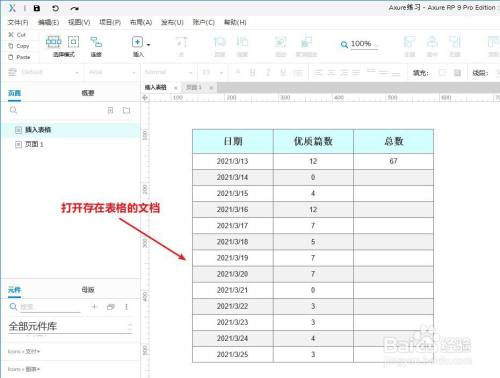
Task: Click the Ungroup (取消组合) toolbar icon
Action: [x=306, y=42]
